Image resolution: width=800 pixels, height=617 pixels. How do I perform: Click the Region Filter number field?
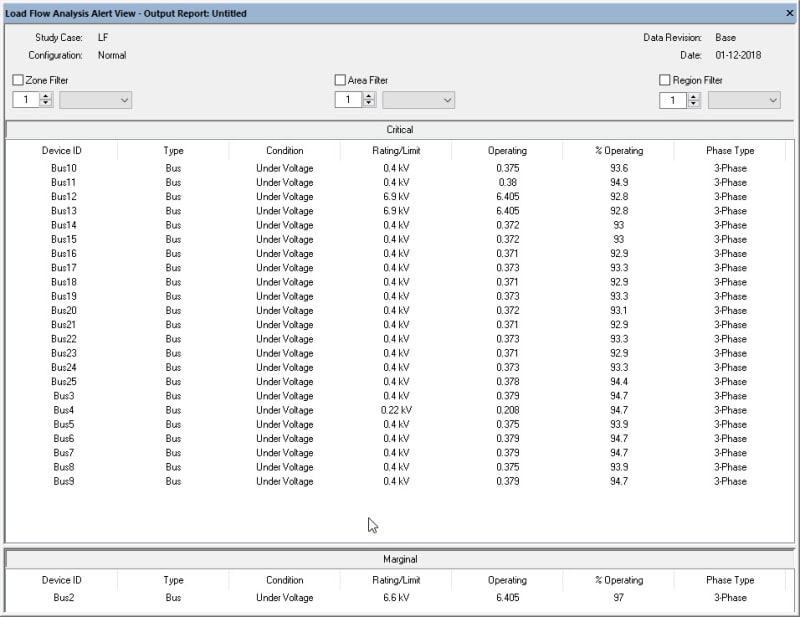click(673, 100)
